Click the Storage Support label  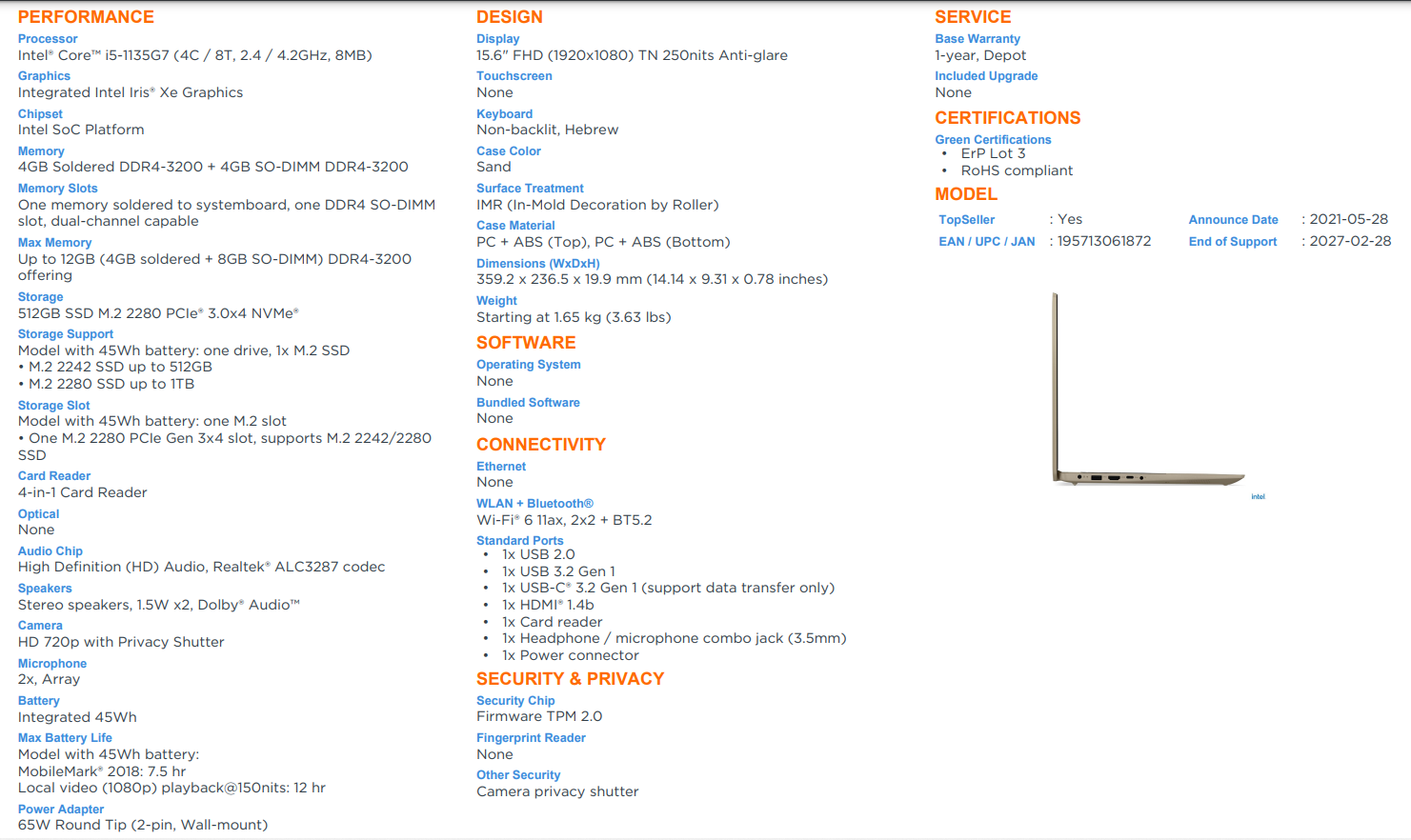(x=66, y=334)
